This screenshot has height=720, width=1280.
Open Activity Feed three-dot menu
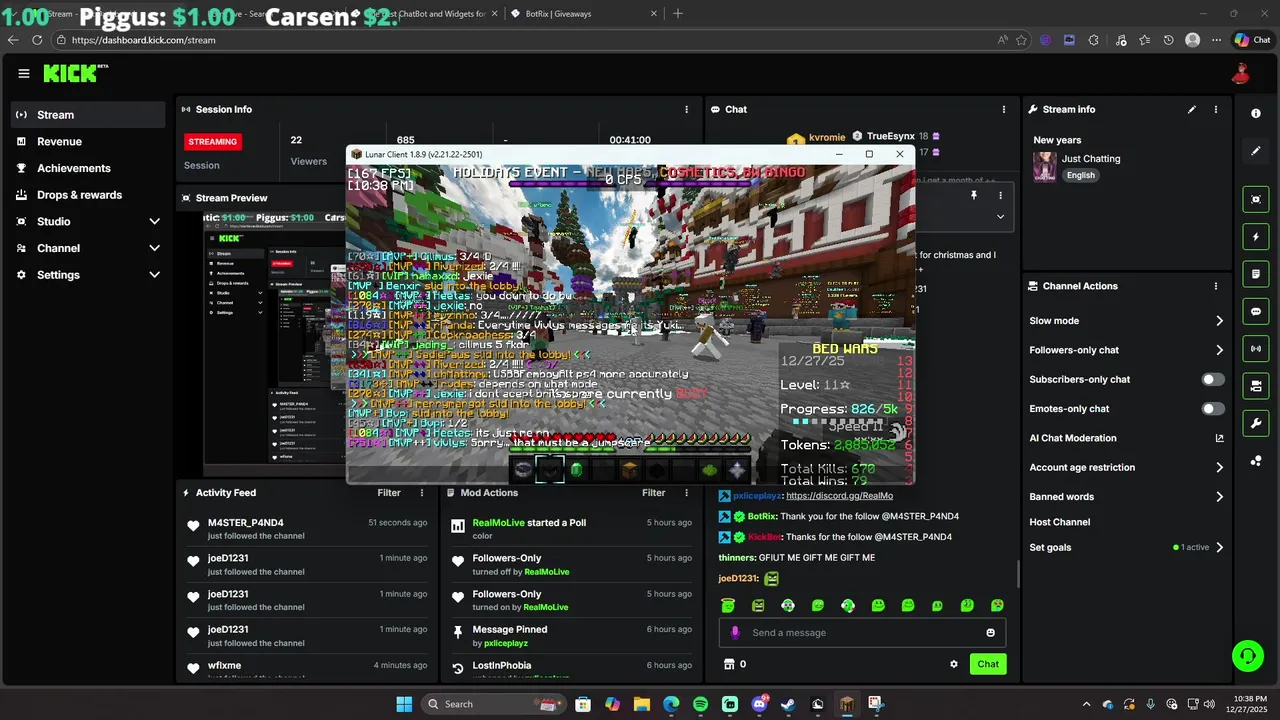(x=422, y=493)
